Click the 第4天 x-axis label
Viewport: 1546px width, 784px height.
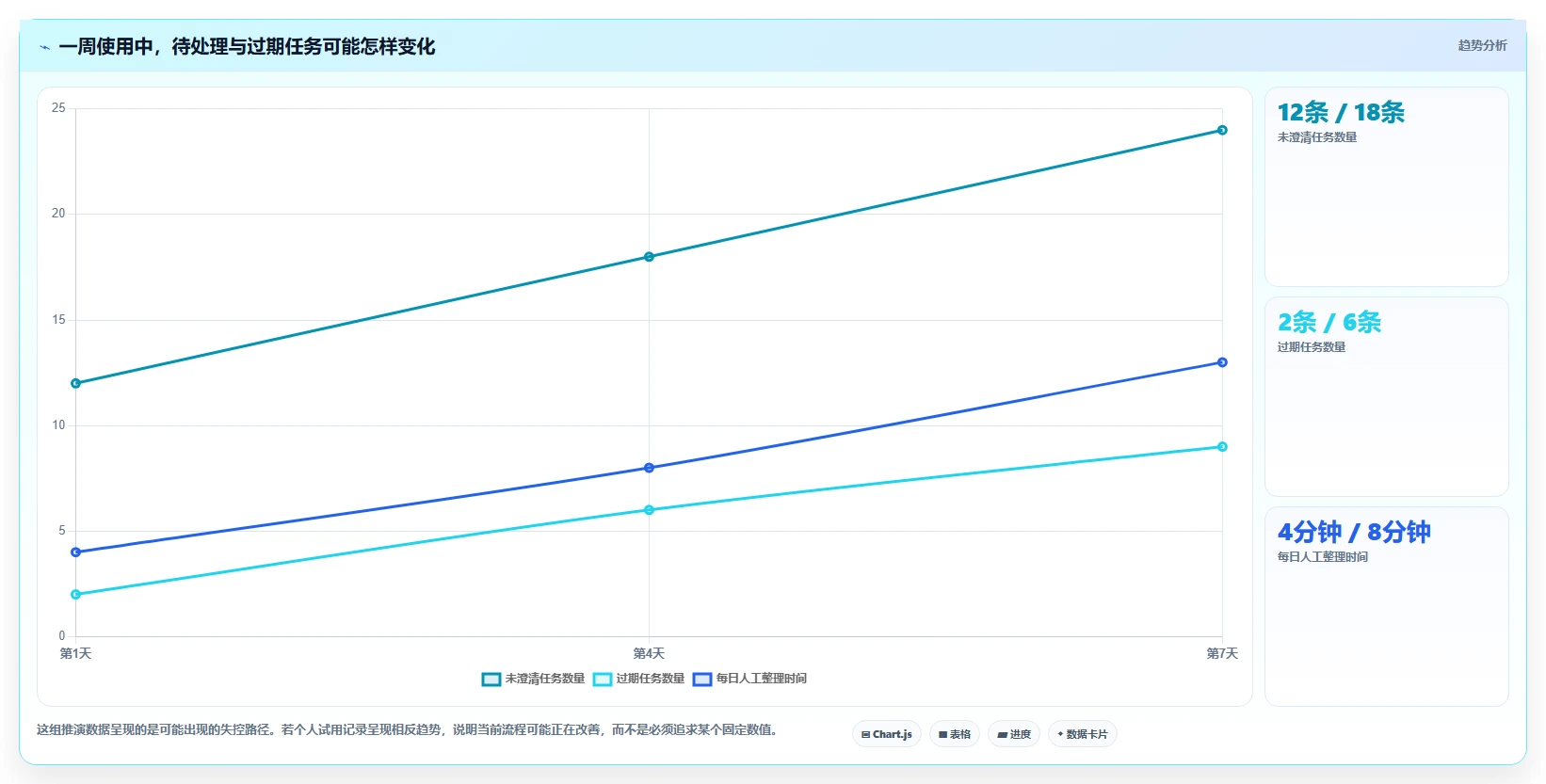click(649, 653)
